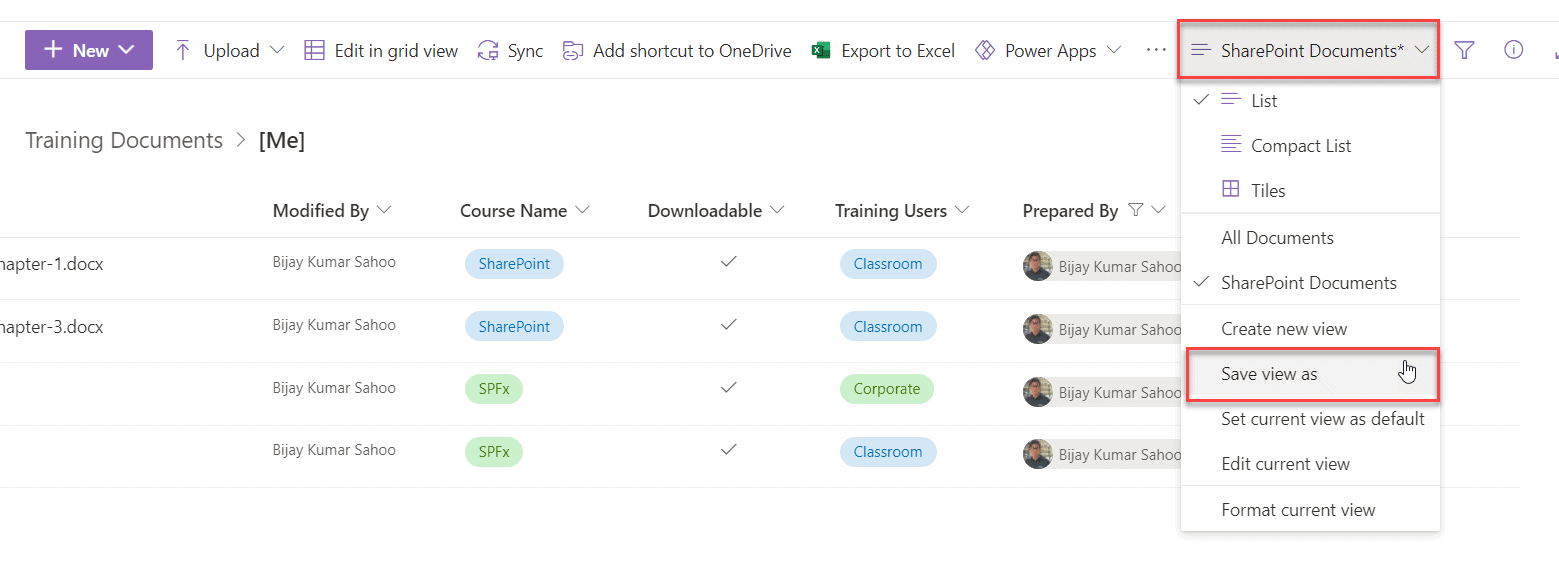Click Set current view as default
This screenshot has height=580, width=1559.
1322,418
